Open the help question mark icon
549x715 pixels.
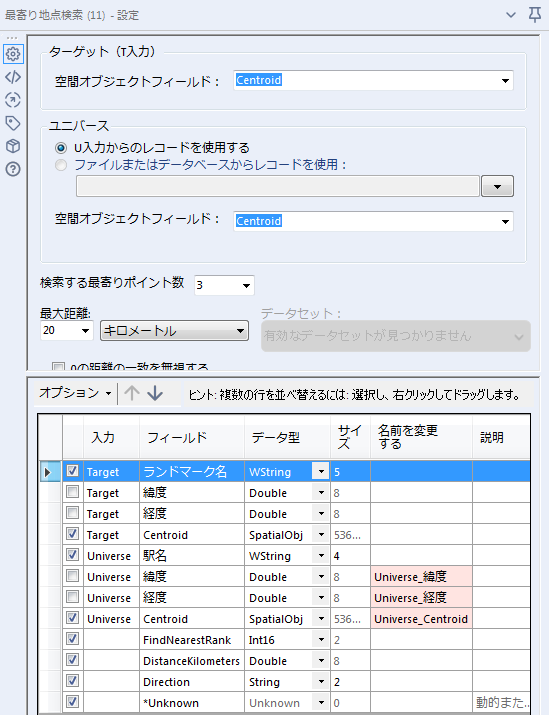(x=13, y=169)
